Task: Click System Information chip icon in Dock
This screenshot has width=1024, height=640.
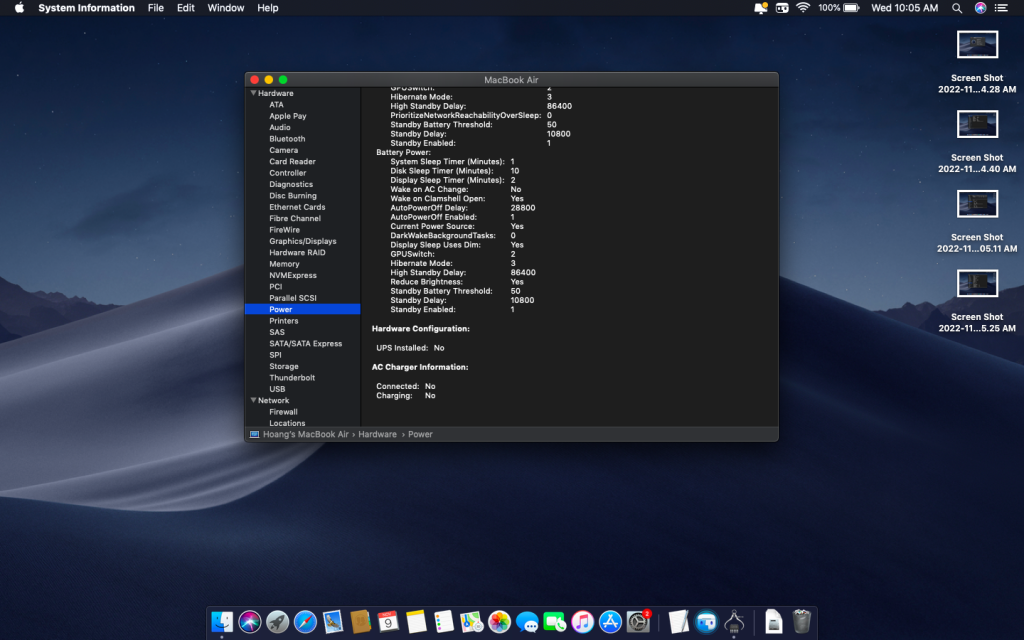Action: click(734, 621)
